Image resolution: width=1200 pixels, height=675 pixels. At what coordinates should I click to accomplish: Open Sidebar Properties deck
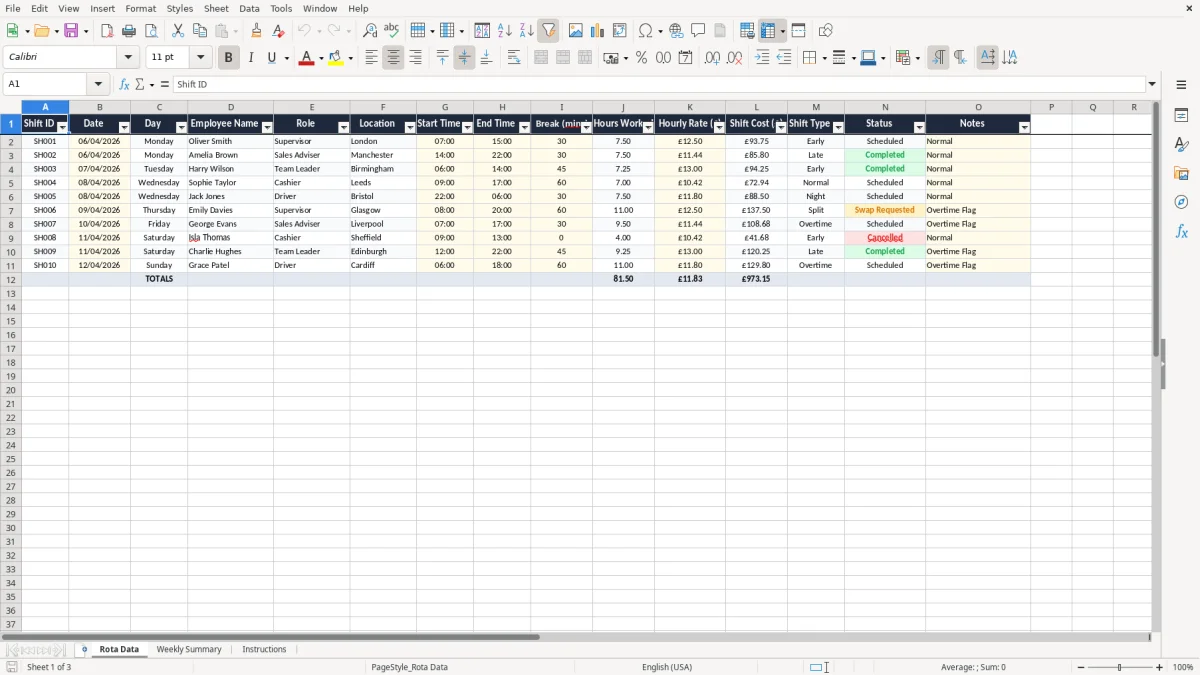pyautogui.click(x=1182, y=116)
